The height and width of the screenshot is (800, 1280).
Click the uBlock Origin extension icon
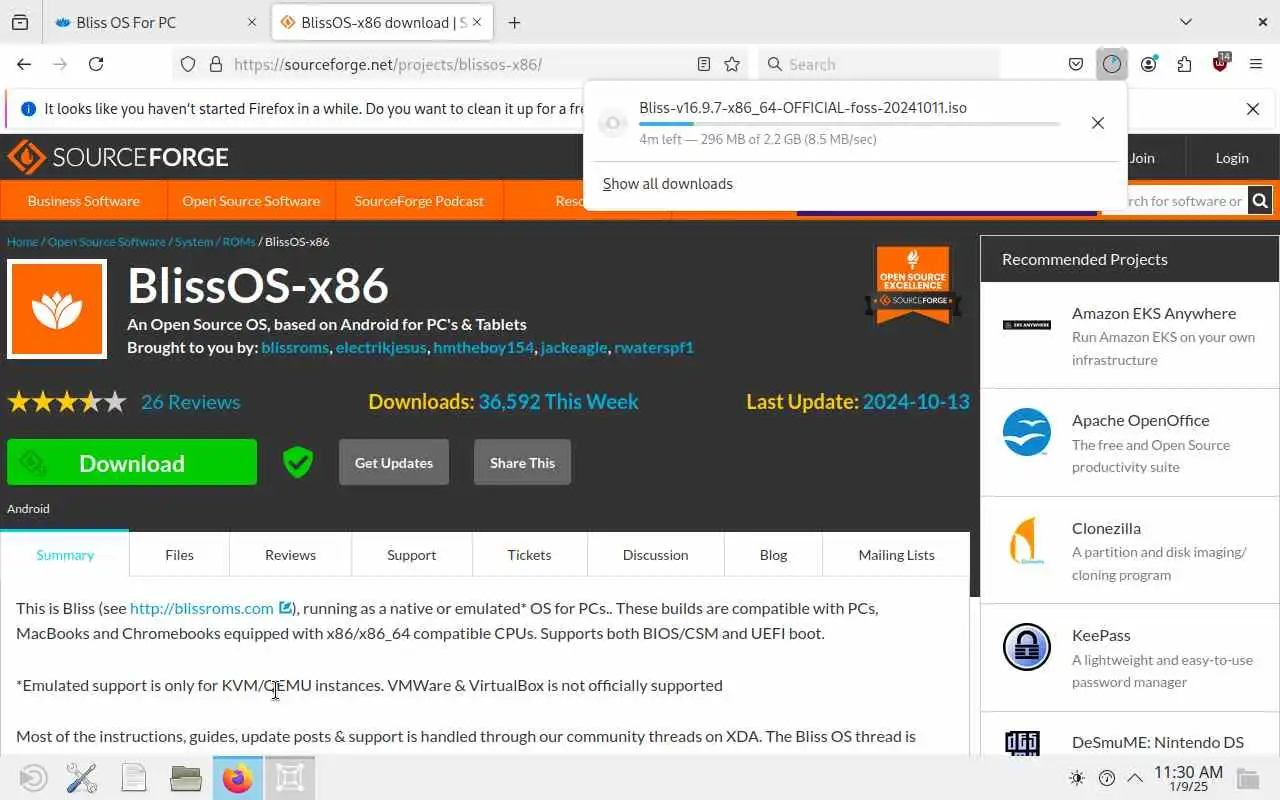tap(1220, 63)
